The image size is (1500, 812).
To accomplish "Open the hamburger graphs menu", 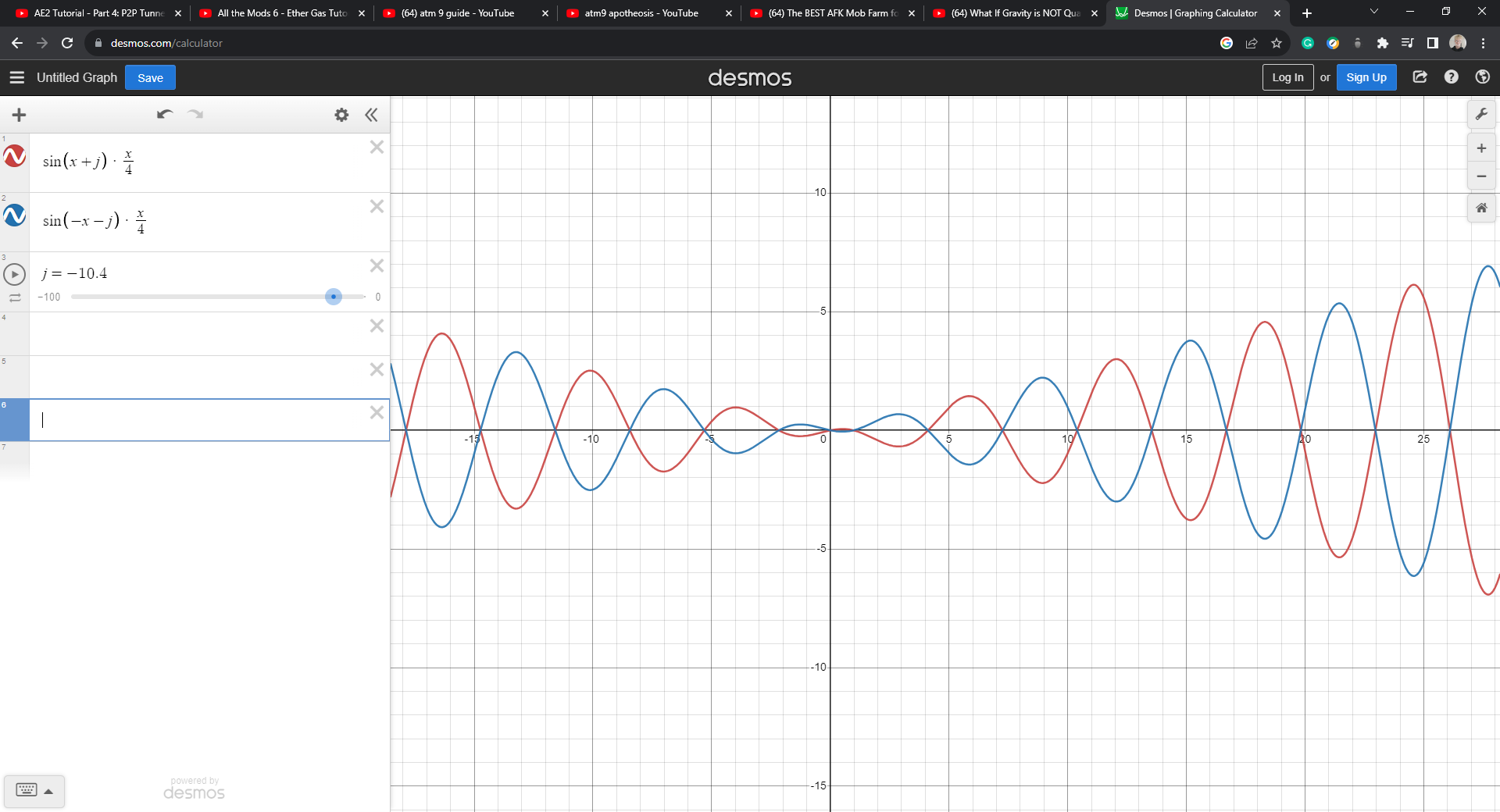I will click(x=17, y=77).
